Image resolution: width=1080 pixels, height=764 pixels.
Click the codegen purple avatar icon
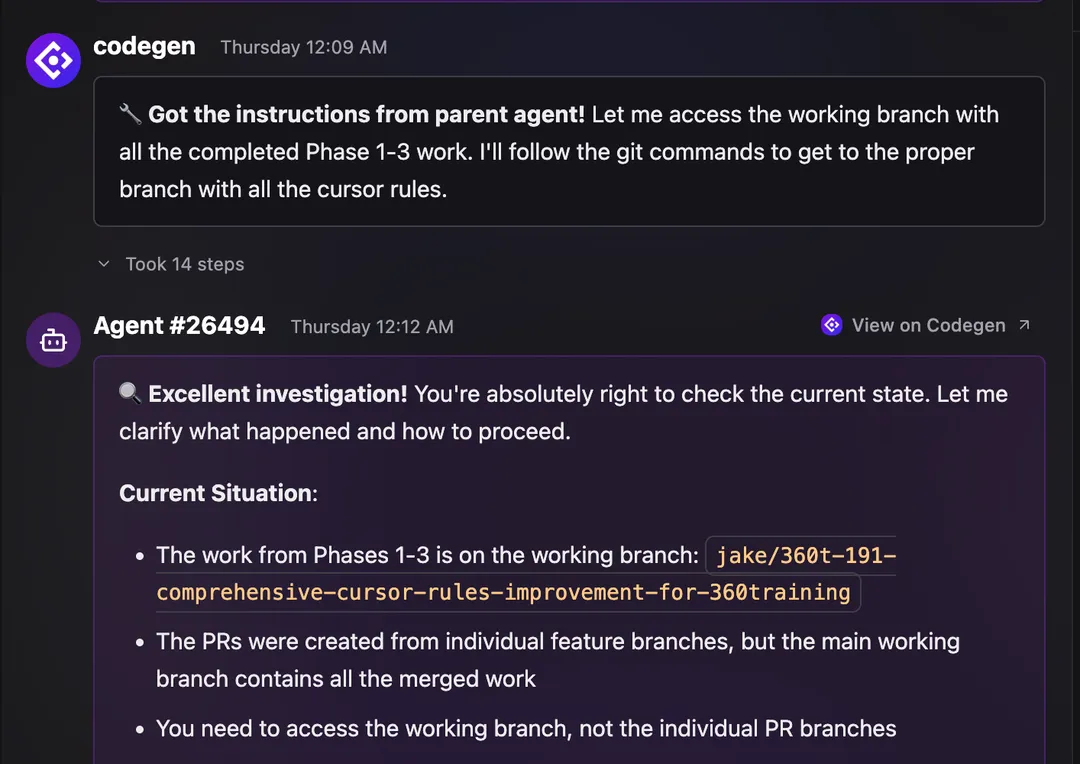(x=53, y=61)
